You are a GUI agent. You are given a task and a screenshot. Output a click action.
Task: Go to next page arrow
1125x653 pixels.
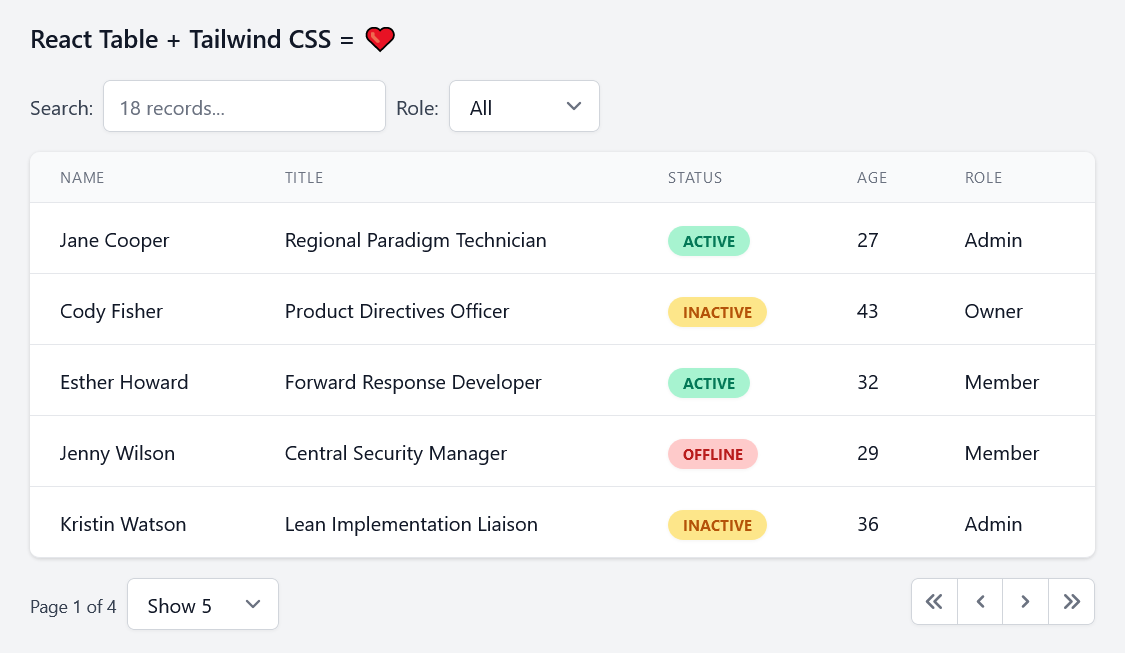click(1025, 601)
